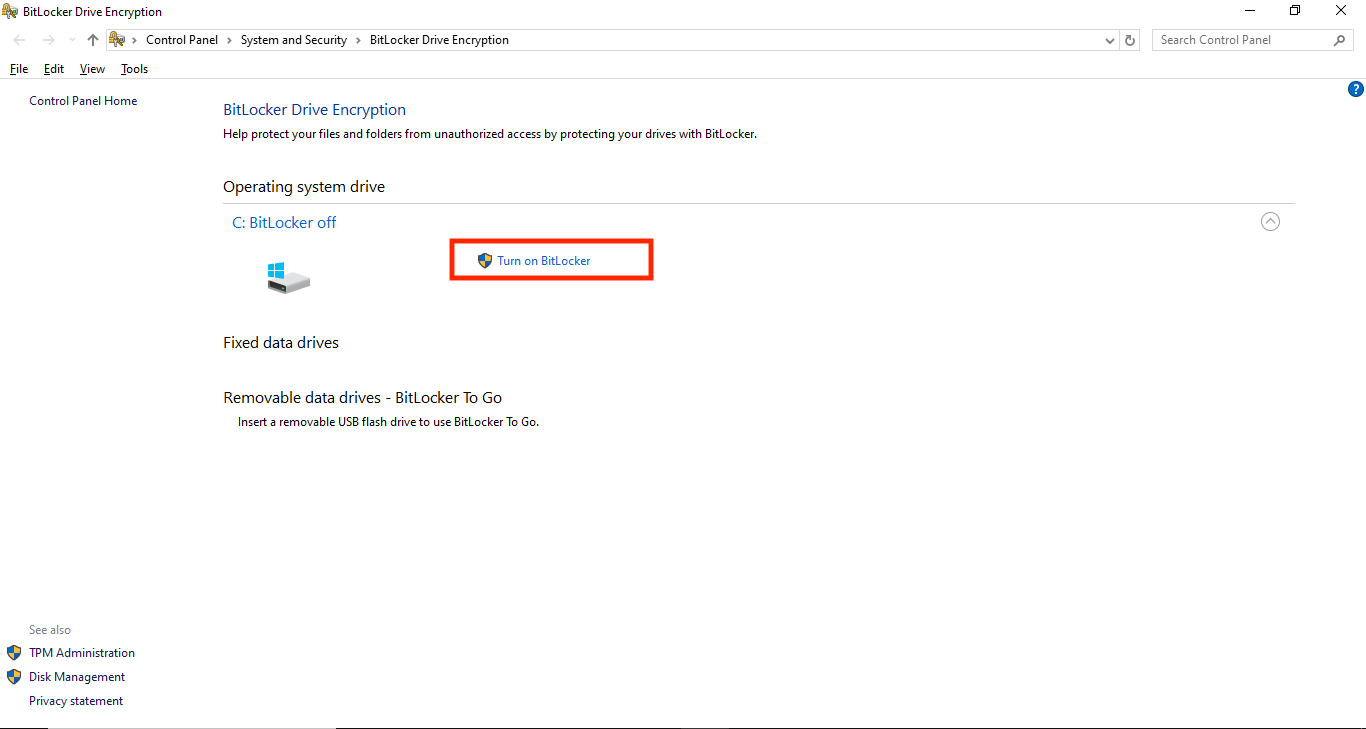Close the BitLocker Drive Encryption window
This screenshot has width=1366, height=729.
coord(1341,11)
